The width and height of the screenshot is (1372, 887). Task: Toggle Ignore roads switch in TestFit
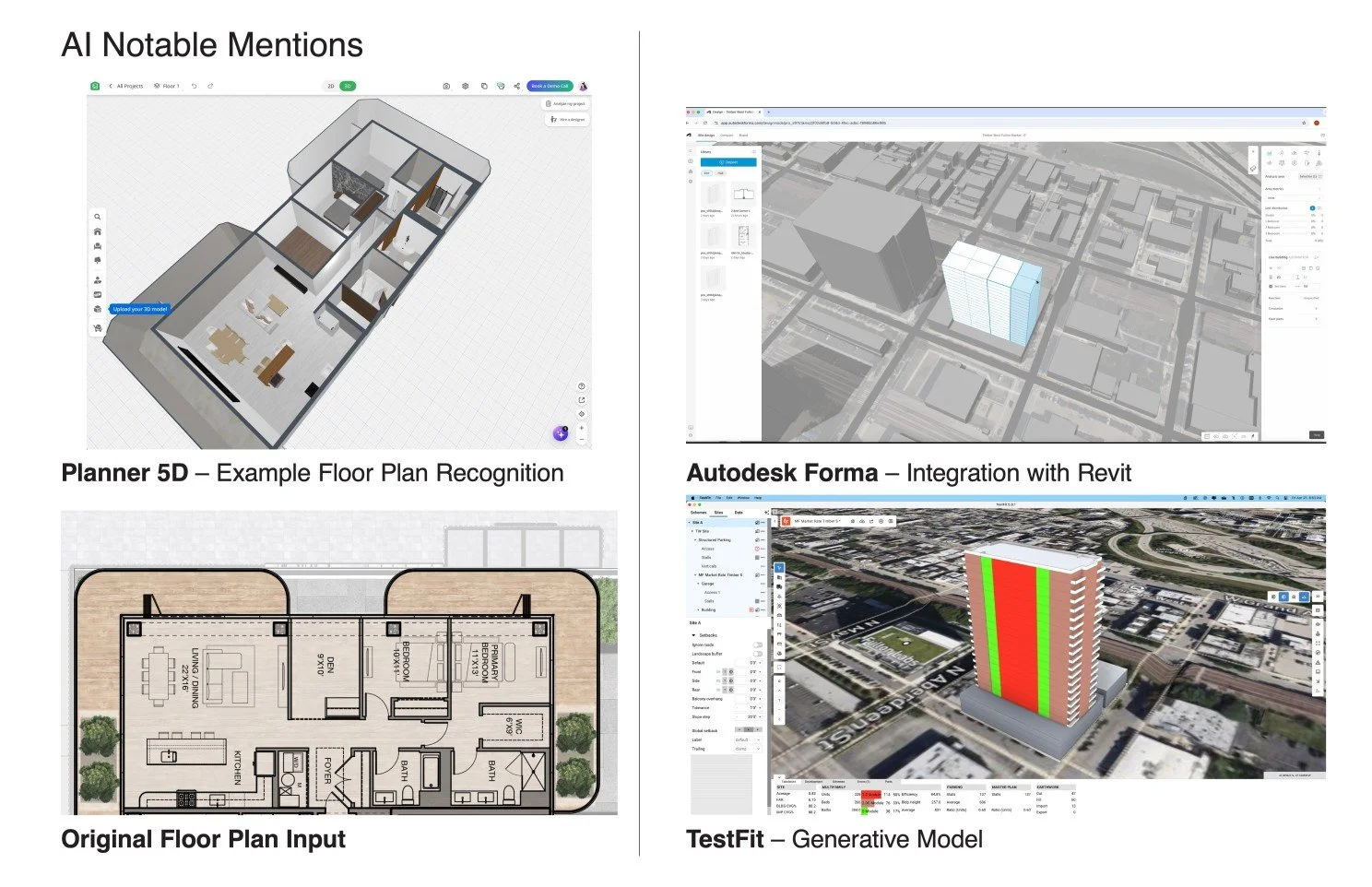click(758, 645)
